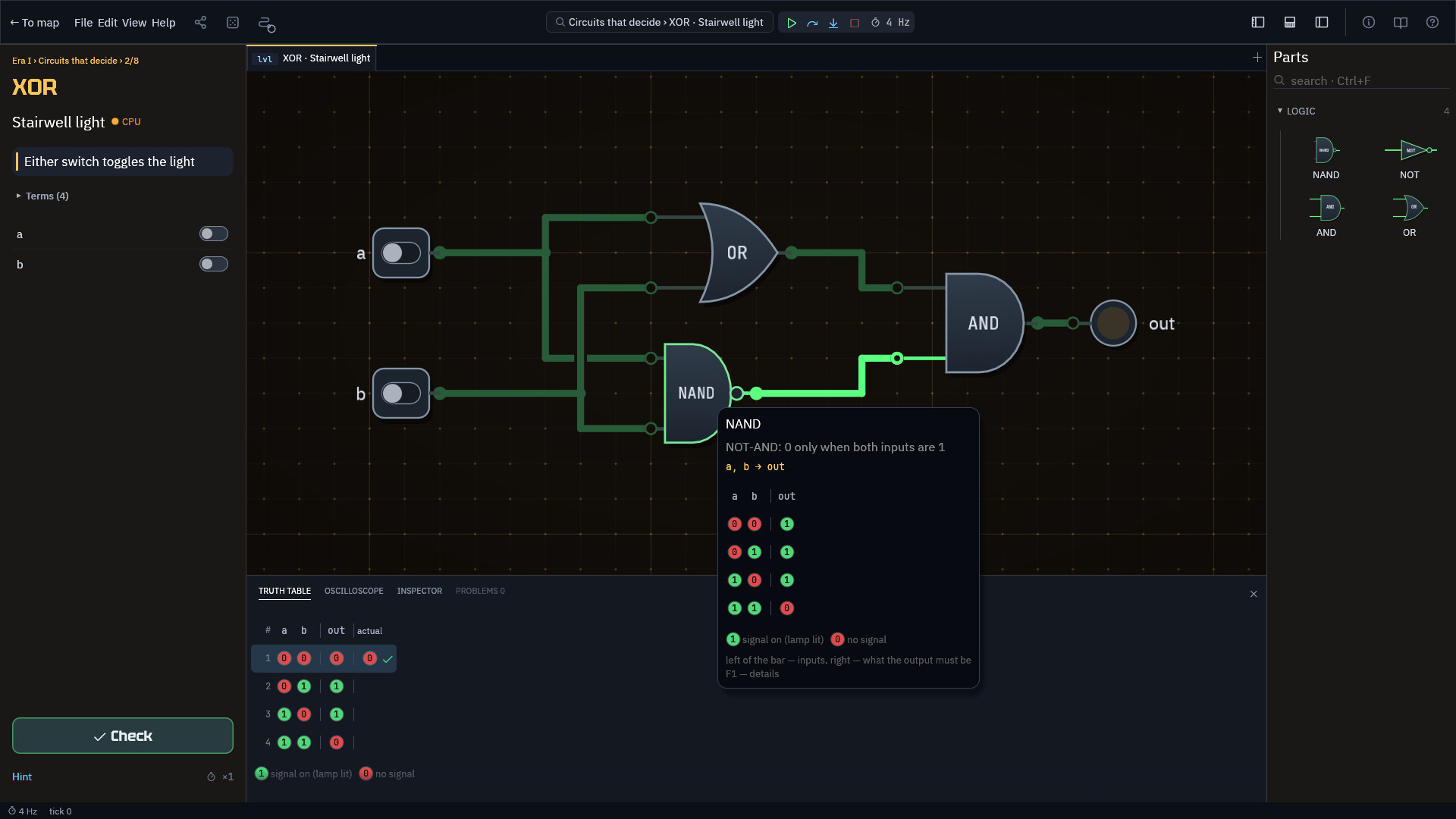
Task: Toggle input a switch in left panel
Action: tap(214, 234)
